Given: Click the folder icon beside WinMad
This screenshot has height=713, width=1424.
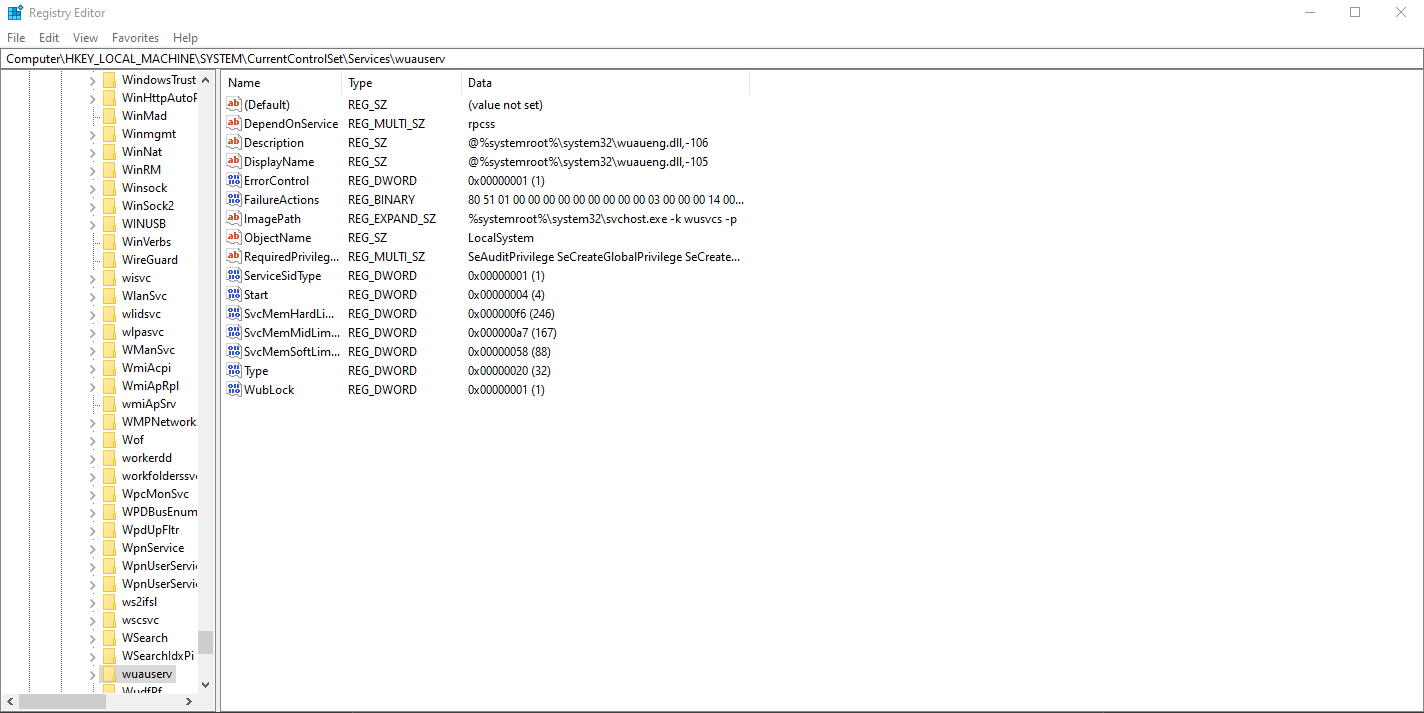Looking at the screenshot, I should pyautogui.click(x=109, y=116).
